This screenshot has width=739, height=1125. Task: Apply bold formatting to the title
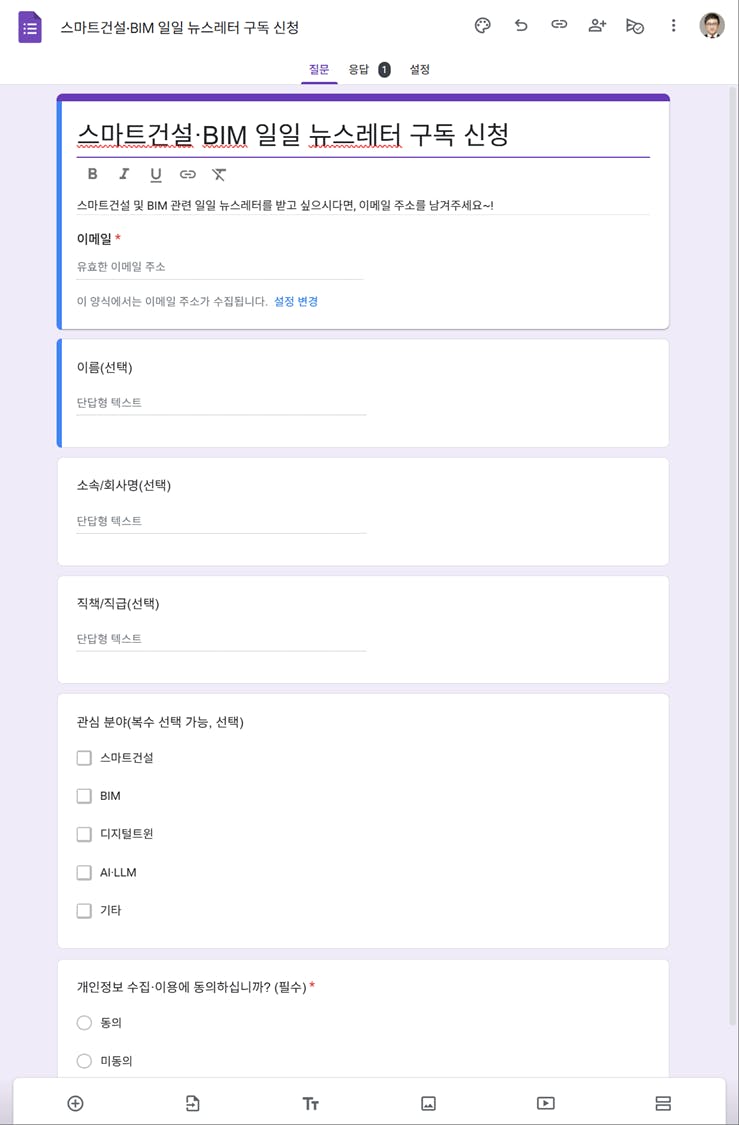(93, 174)
